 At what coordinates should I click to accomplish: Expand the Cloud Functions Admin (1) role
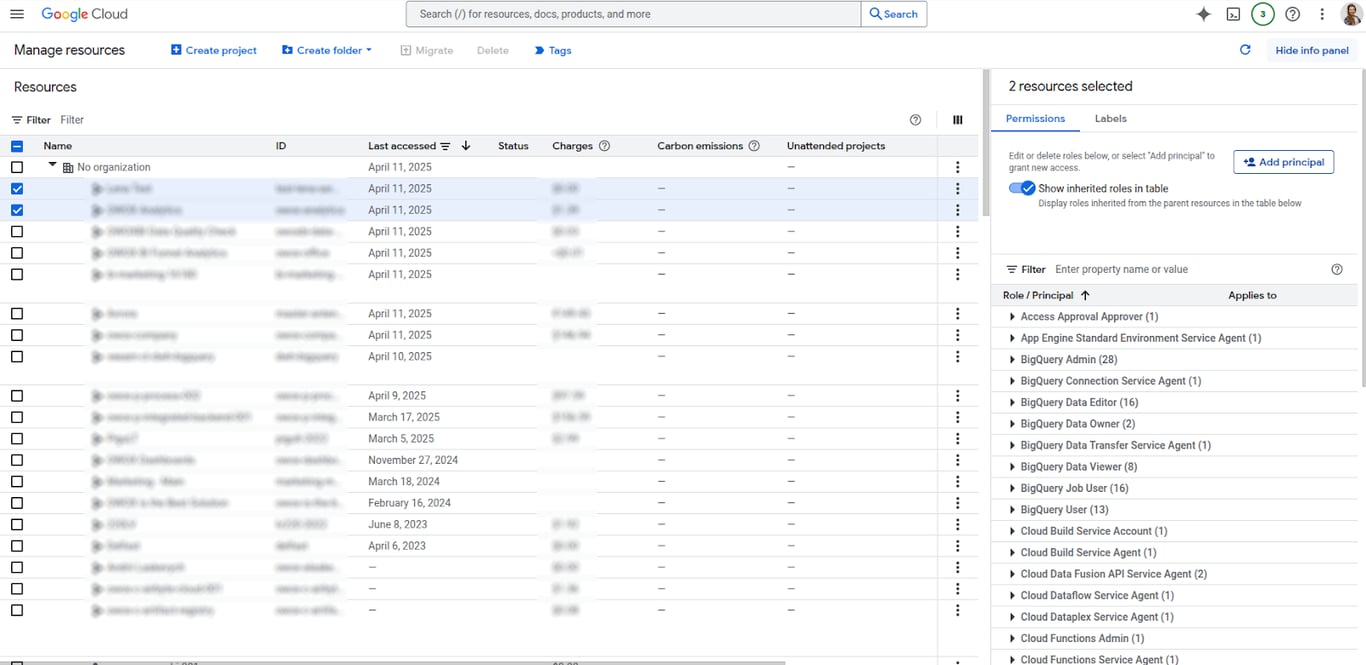(x=1012, y=639)
